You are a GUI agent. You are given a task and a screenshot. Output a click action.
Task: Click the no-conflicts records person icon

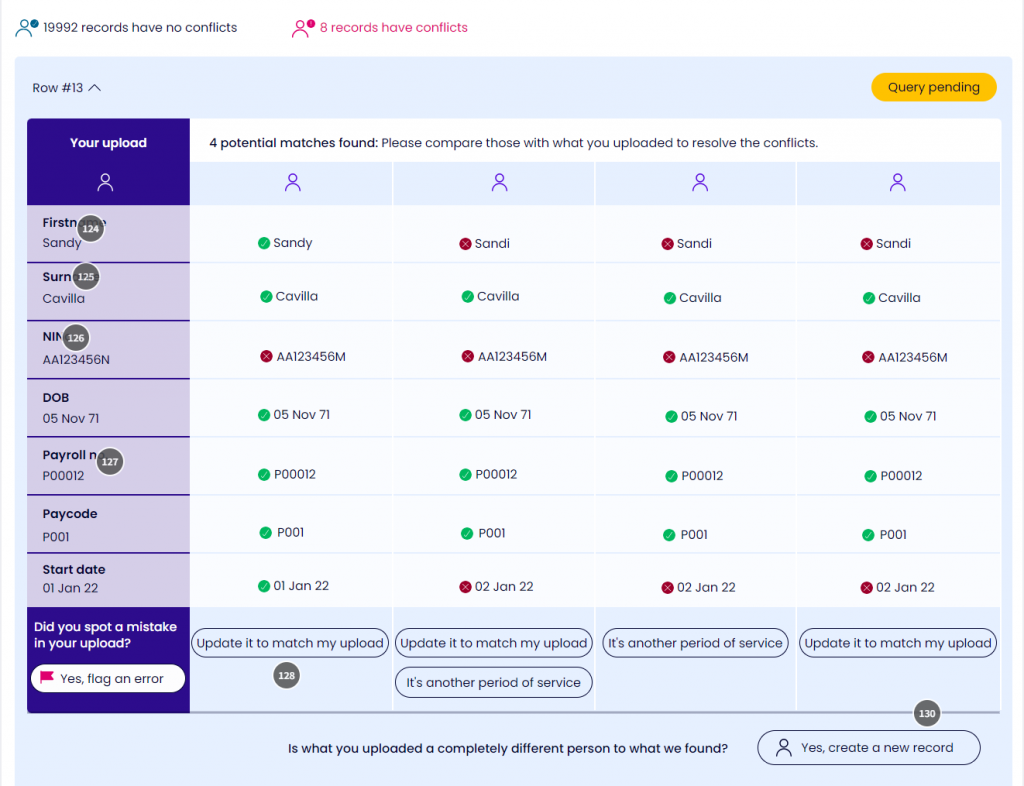(x=27, y=27)
